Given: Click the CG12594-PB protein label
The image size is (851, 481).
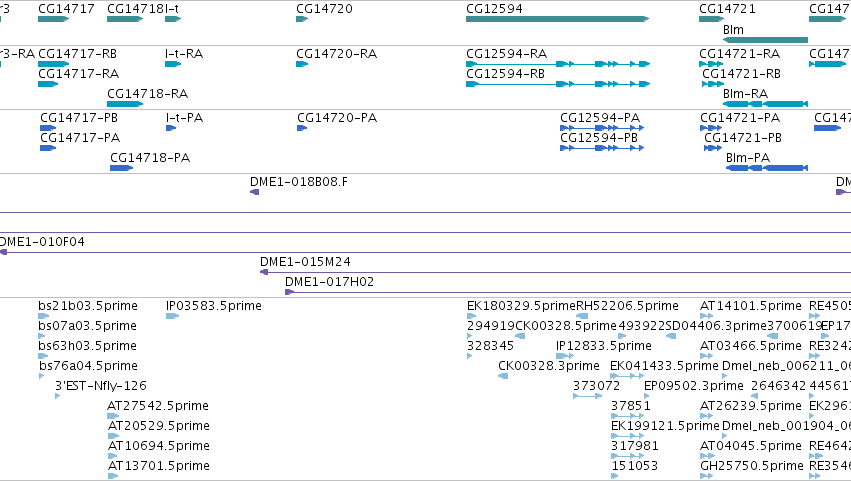Looking at the screenshot, I should [599, 138].
